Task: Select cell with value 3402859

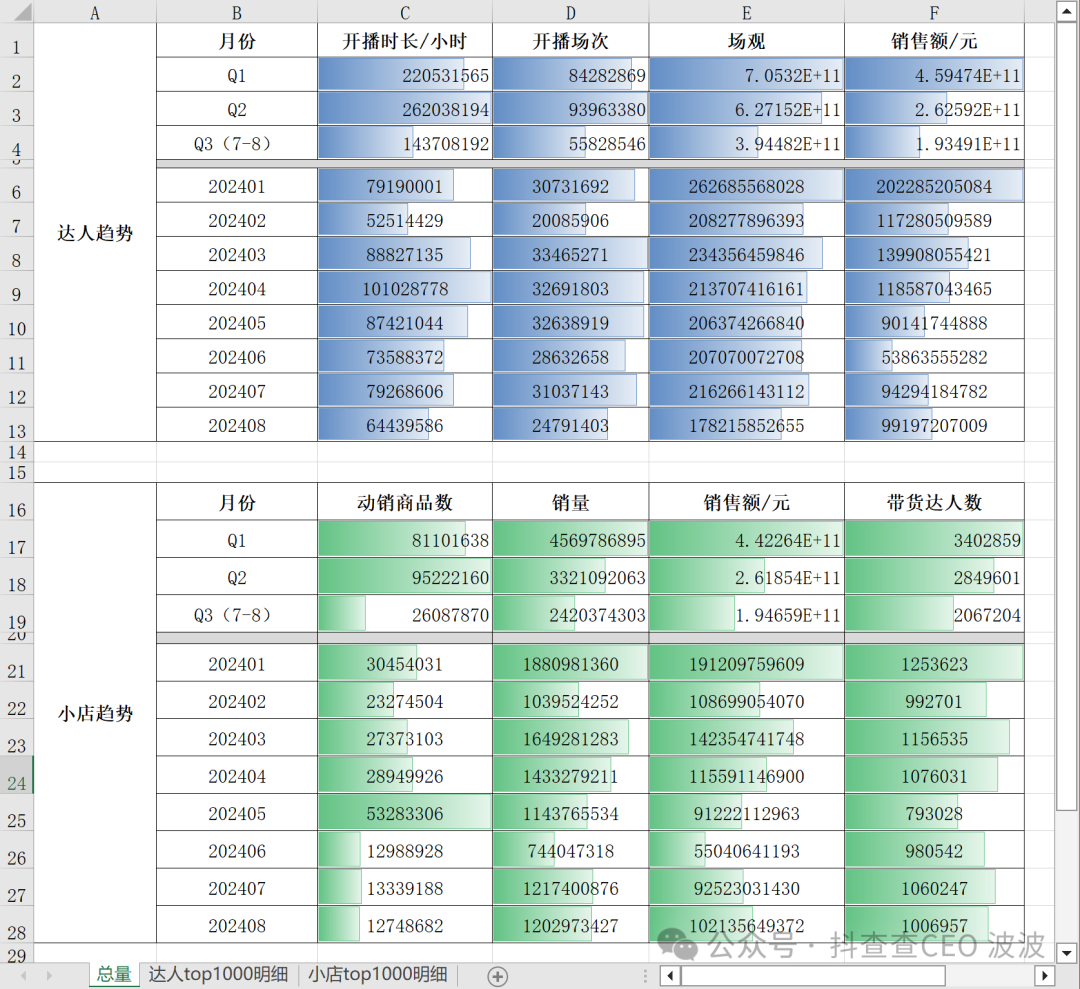Action: pyautogui.click(x=934, y=539)
